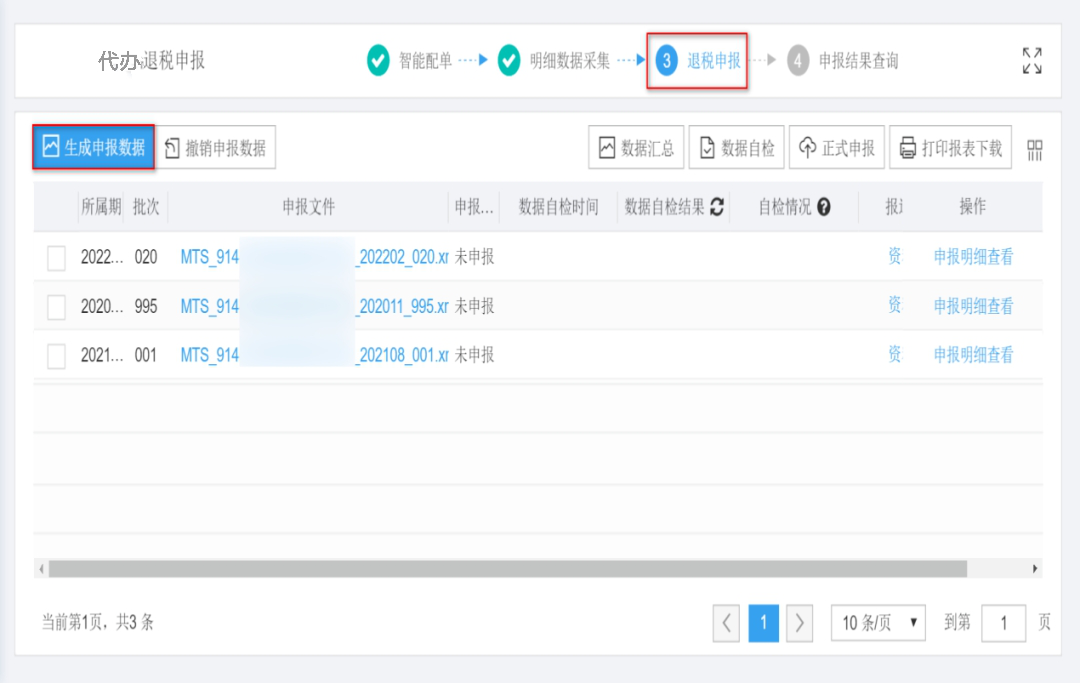
Task: Click the 申报文件 column header
Action: (309, 207)
